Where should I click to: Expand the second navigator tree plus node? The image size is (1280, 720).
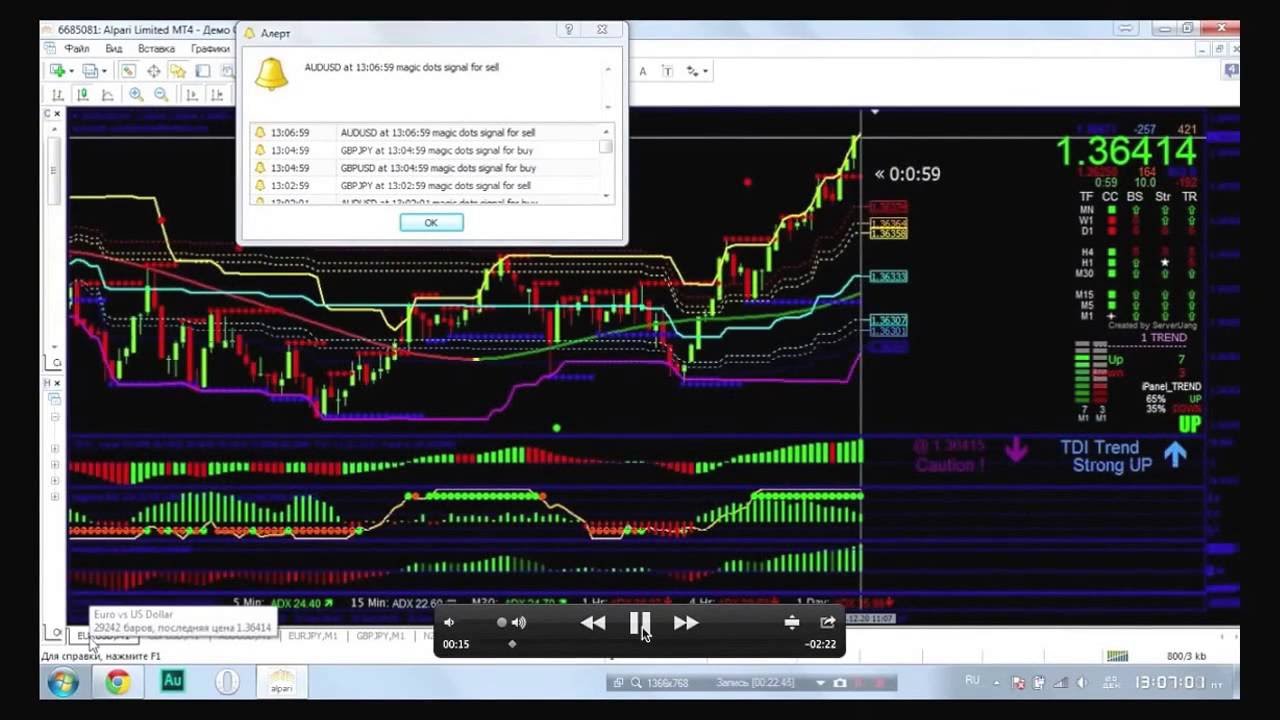click(54, 465)
